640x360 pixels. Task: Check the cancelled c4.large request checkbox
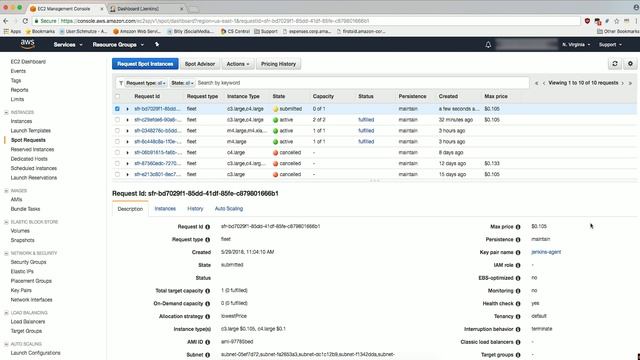(118, 152)
